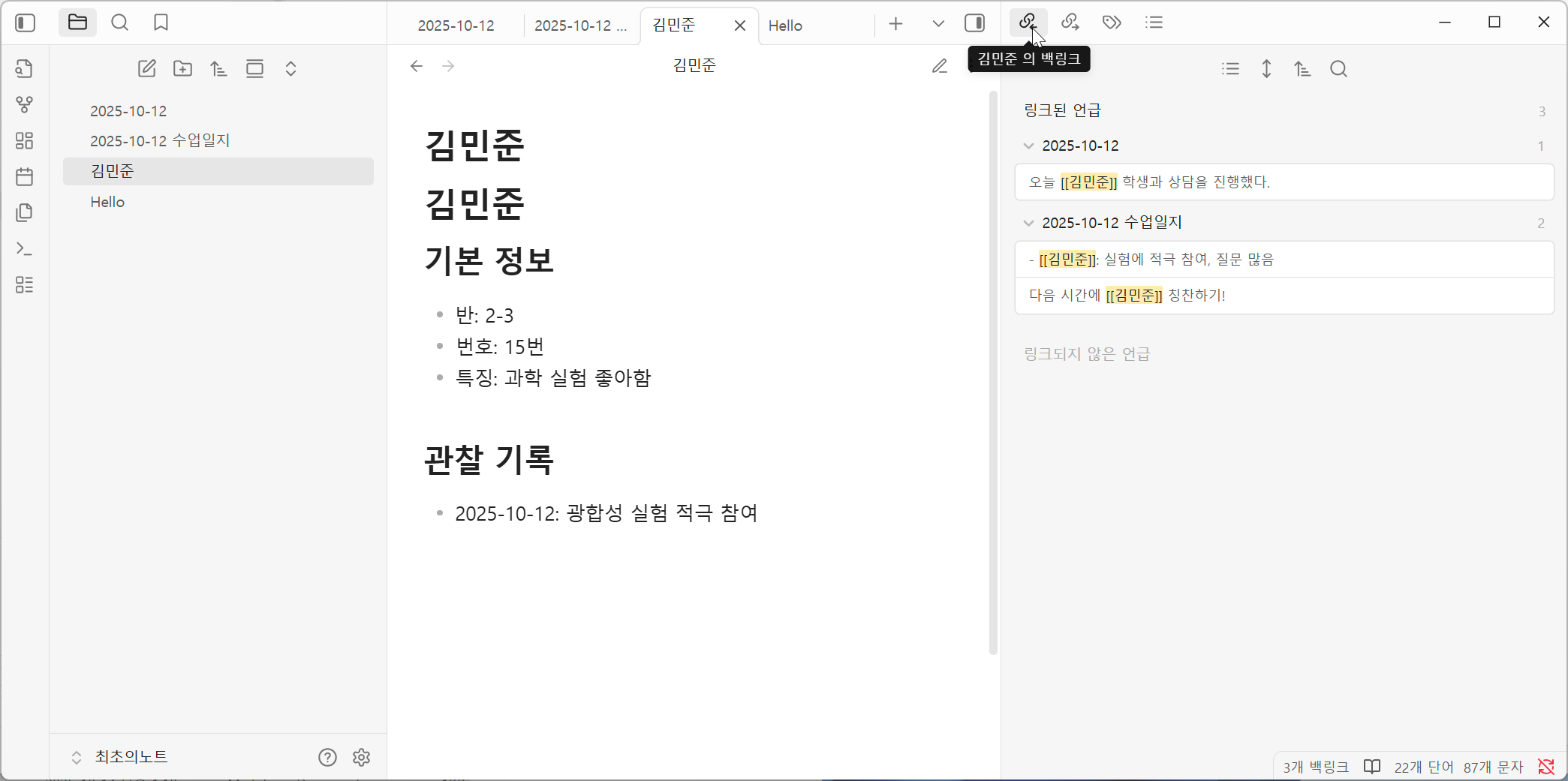Viewport: 1568px width, 781px height.
Task: Switch to the Hello tab
Action: pyautogui.click(x=785, y=26)
